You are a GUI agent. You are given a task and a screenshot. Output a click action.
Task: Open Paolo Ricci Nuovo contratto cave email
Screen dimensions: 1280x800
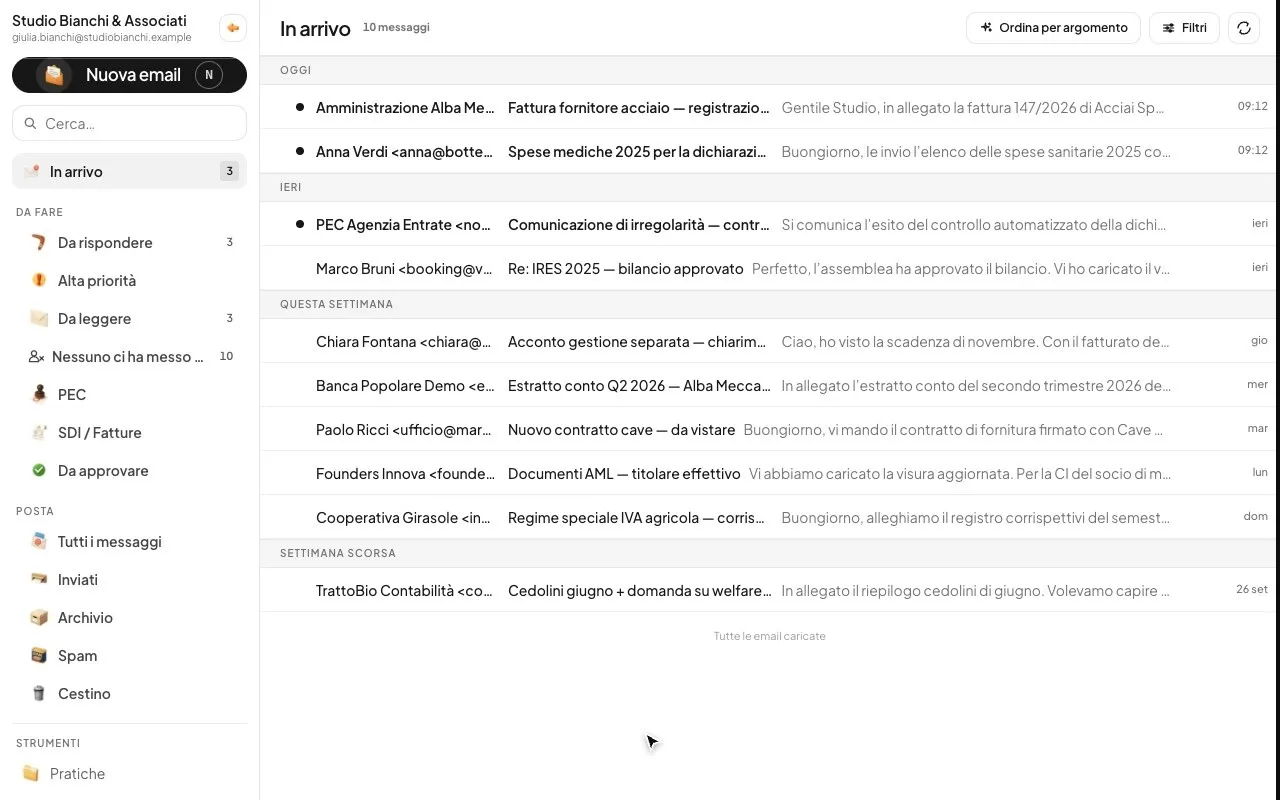(769, 429)
